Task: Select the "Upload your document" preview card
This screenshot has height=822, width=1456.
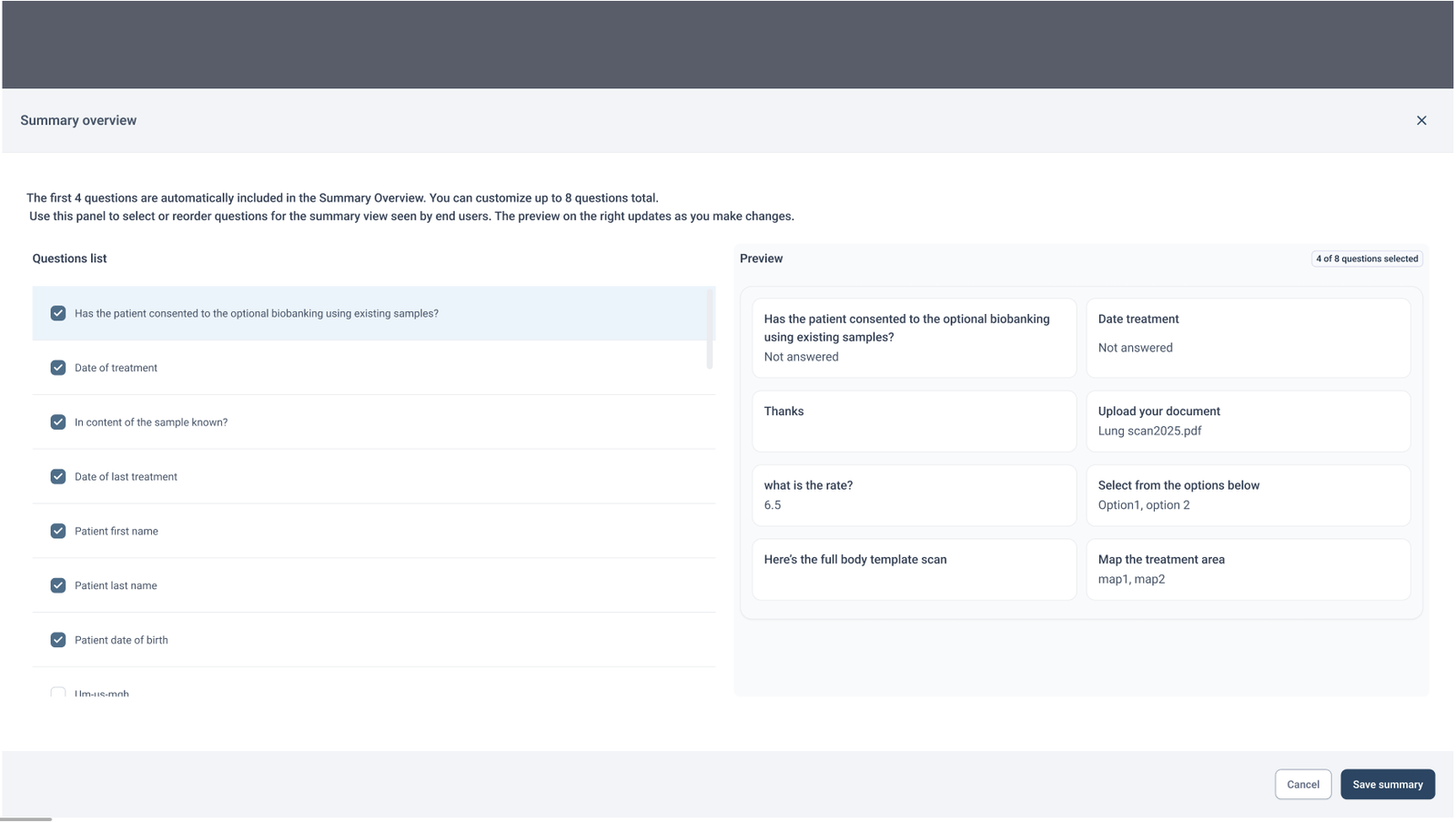Action: click(x=1249, y=421)
